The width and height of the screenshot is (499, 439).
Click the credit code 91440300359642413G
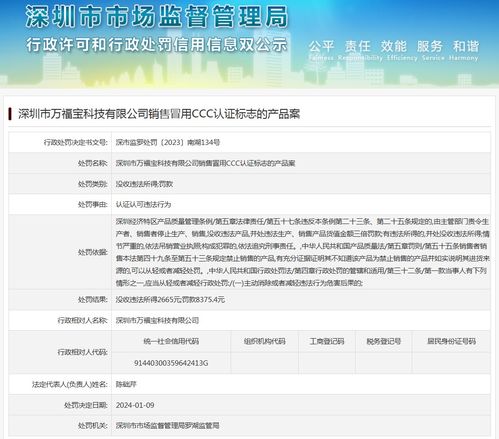coord(171,363)
